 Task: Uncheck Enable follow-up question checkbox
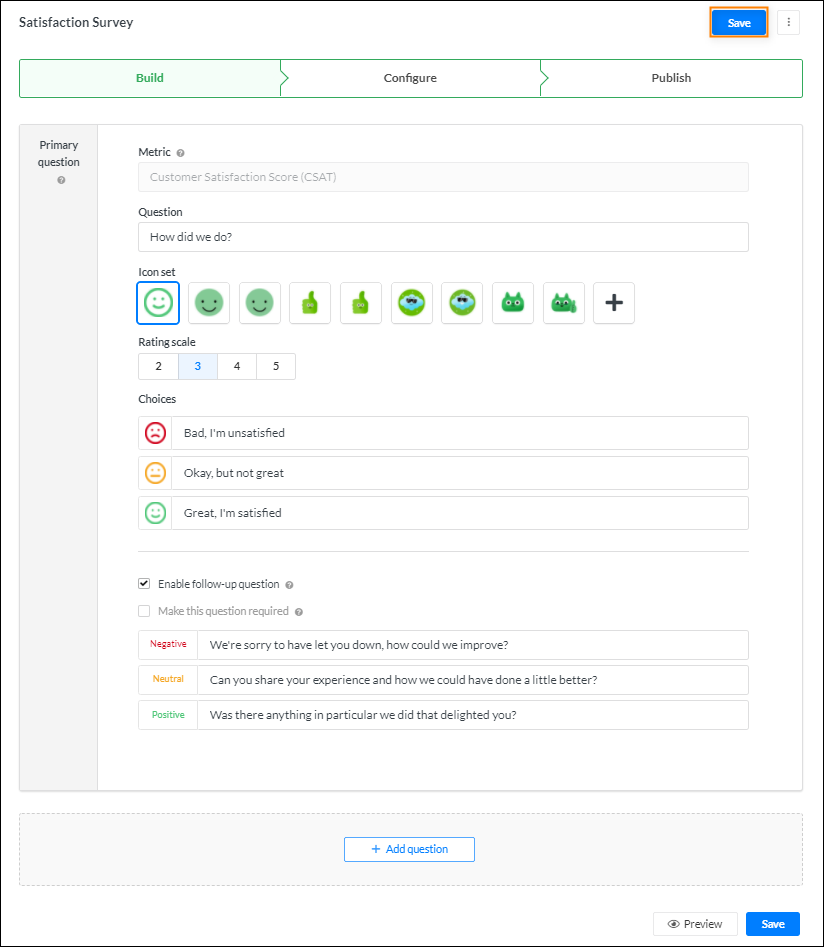point(144,583)
